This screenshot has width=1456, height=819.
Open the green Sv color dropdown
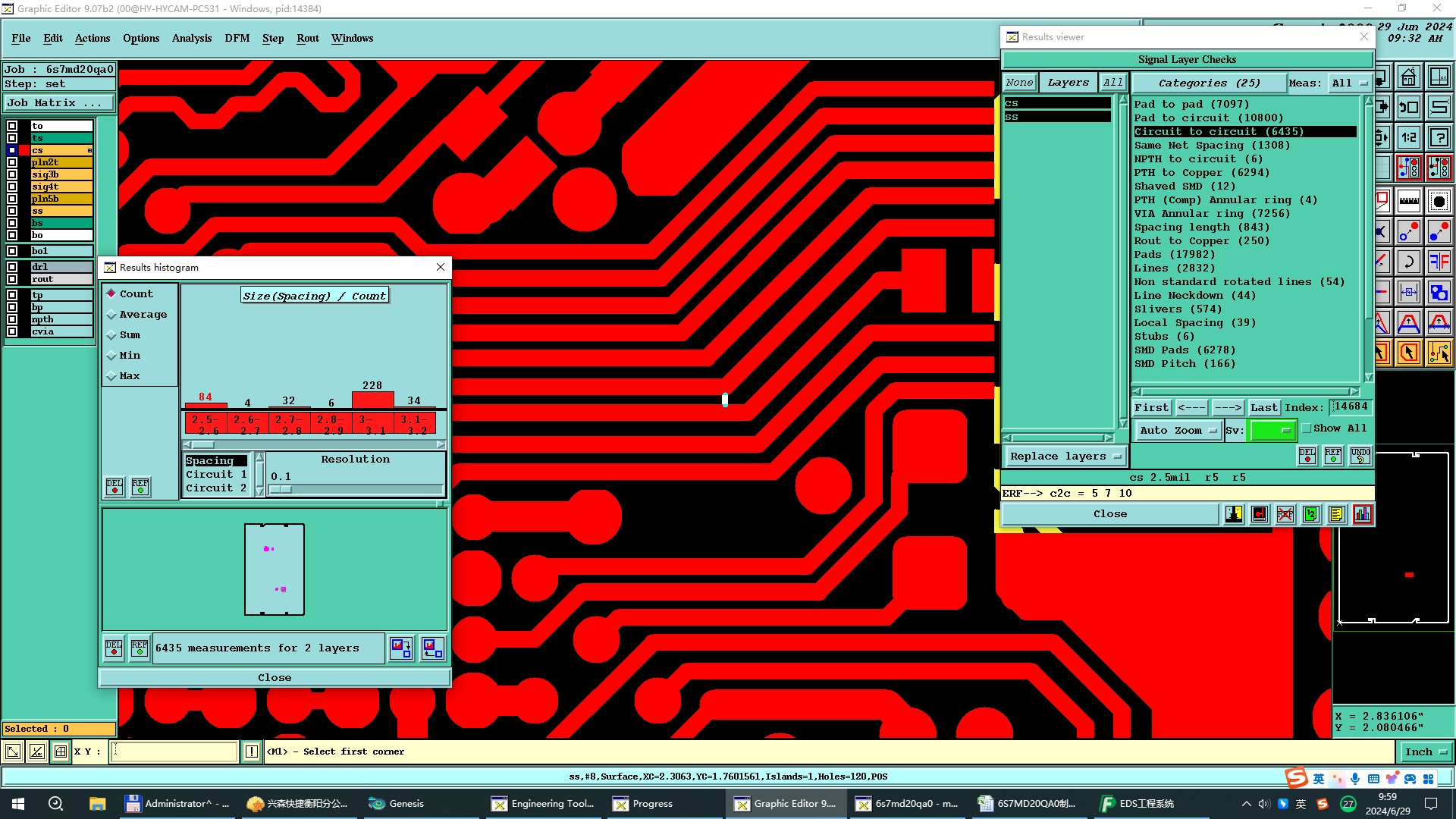click(x=1272, y=430)
